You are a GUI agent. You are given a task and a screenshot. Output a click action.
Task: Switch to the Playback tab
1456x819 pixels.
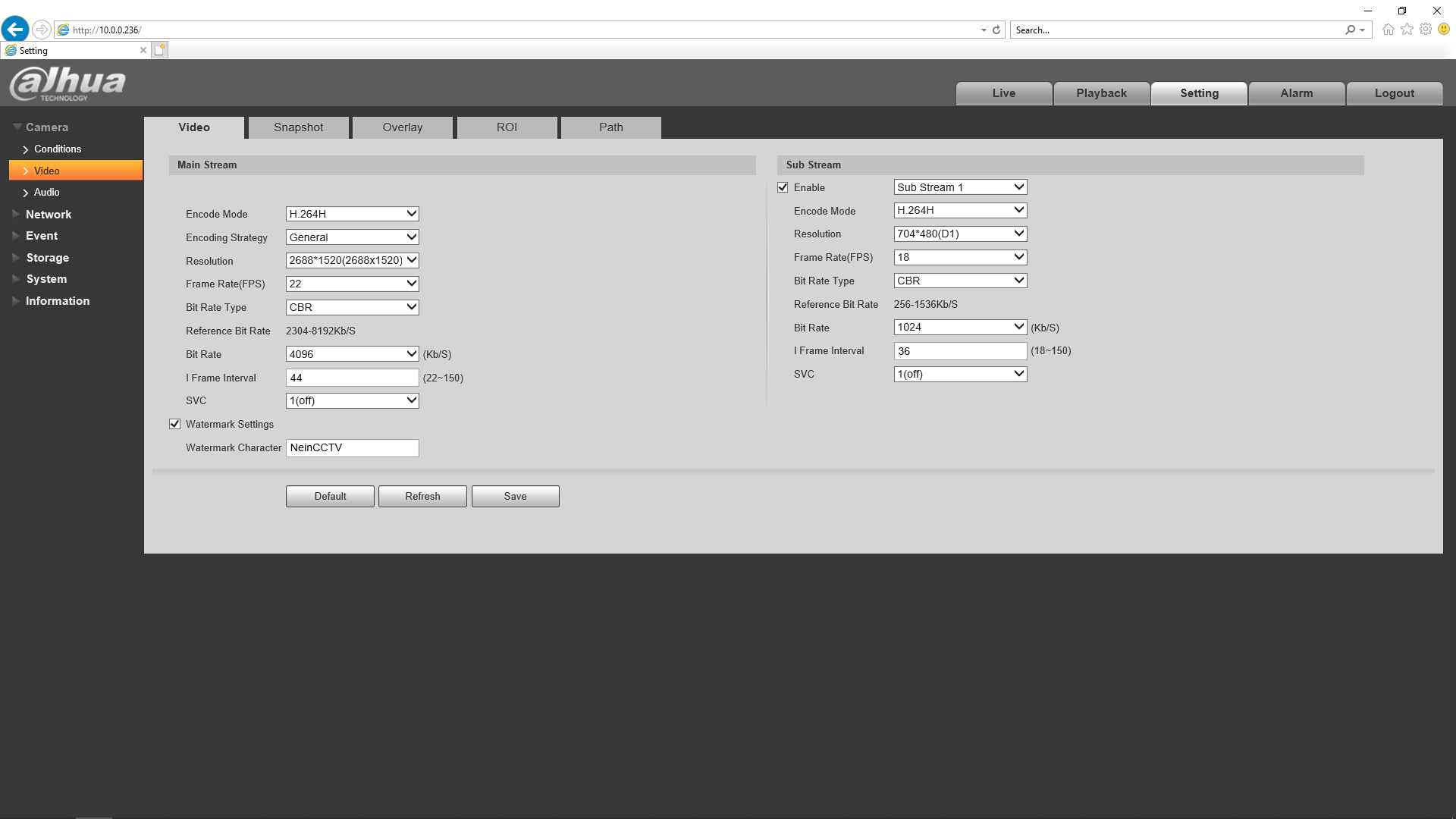point(1101,93)
